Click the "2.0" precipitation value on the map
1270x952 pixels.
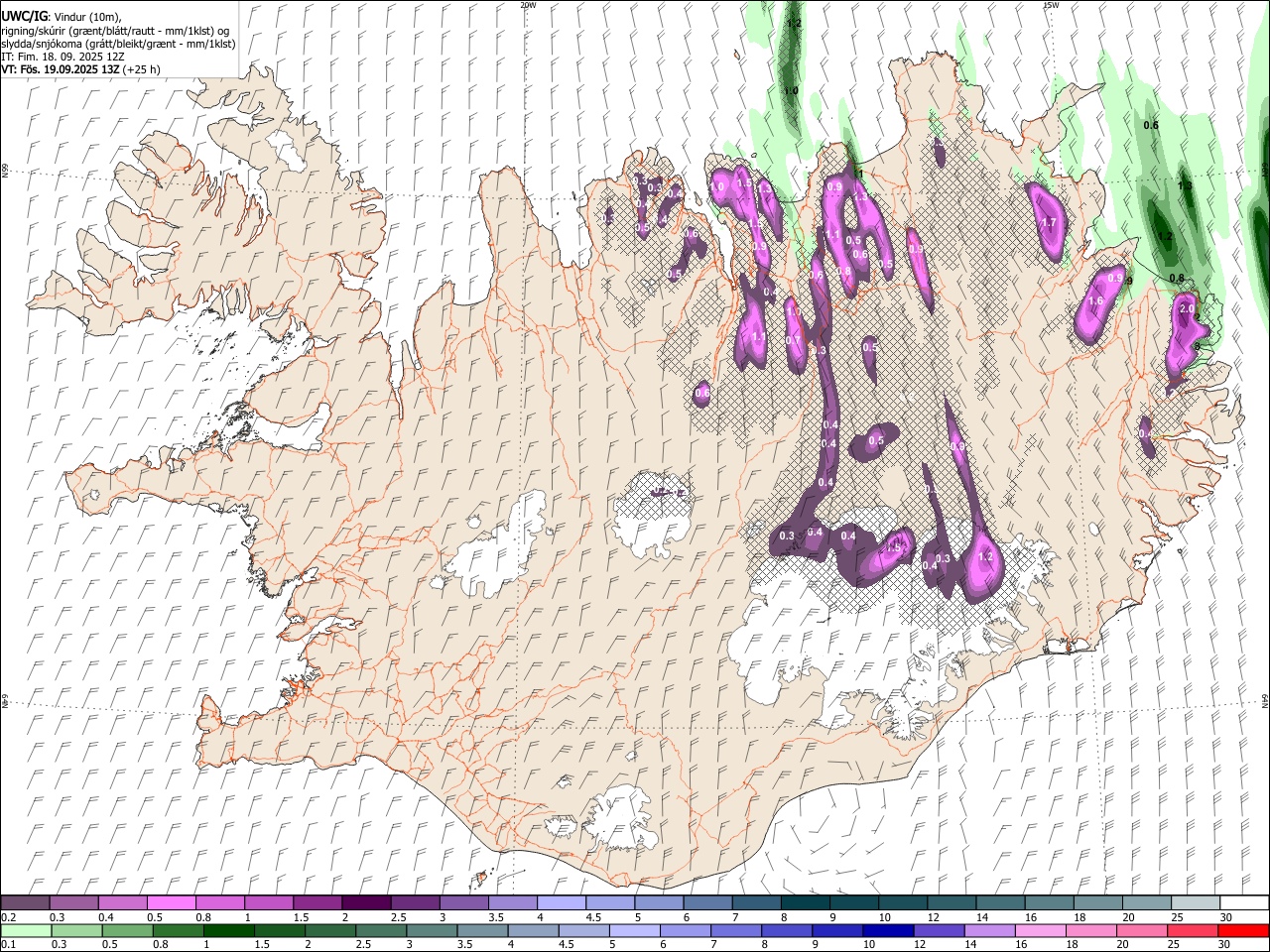(x=1187, y=308)
